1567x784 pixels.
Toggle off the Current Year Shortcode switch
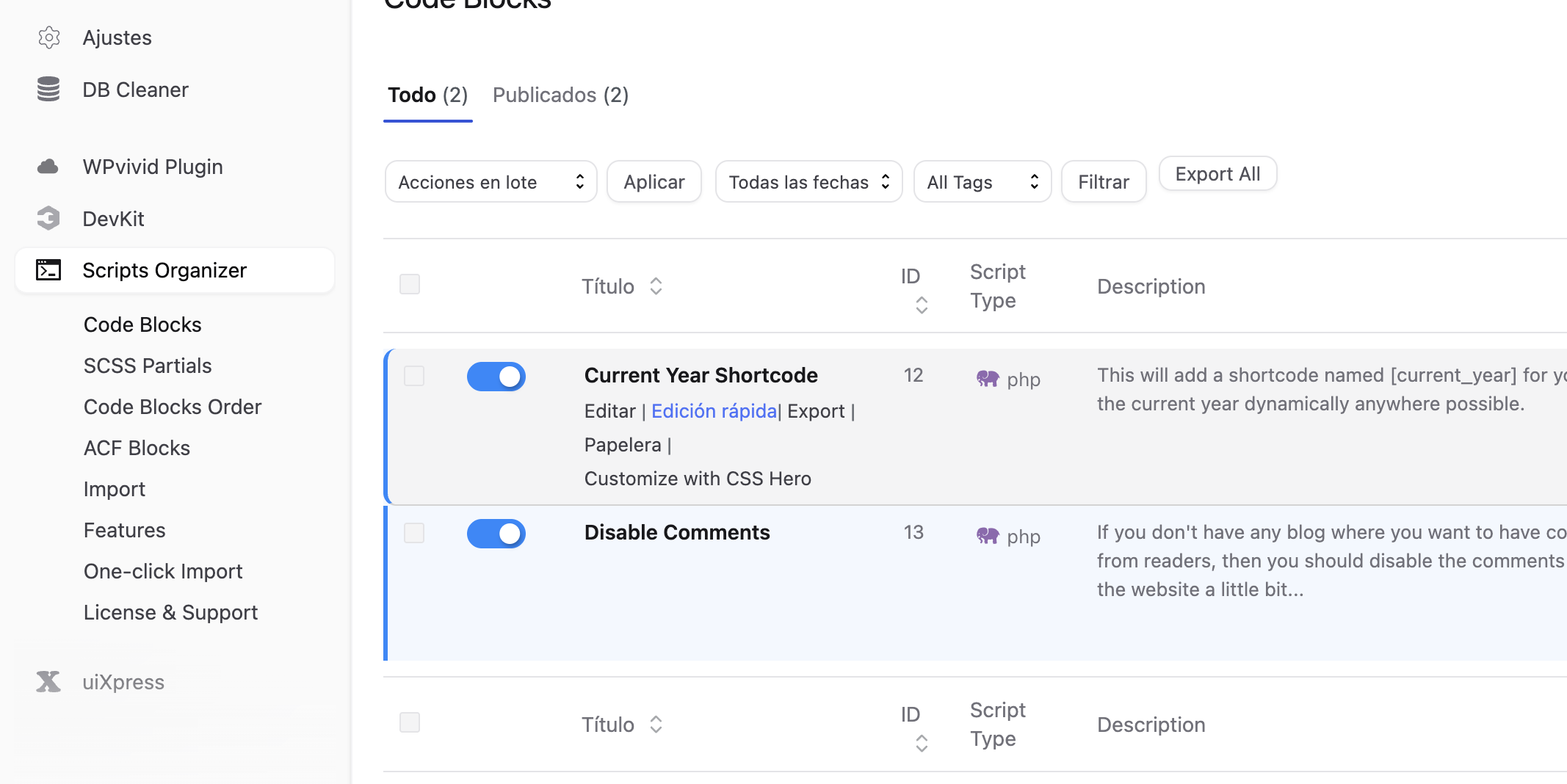tap(496, 377)
